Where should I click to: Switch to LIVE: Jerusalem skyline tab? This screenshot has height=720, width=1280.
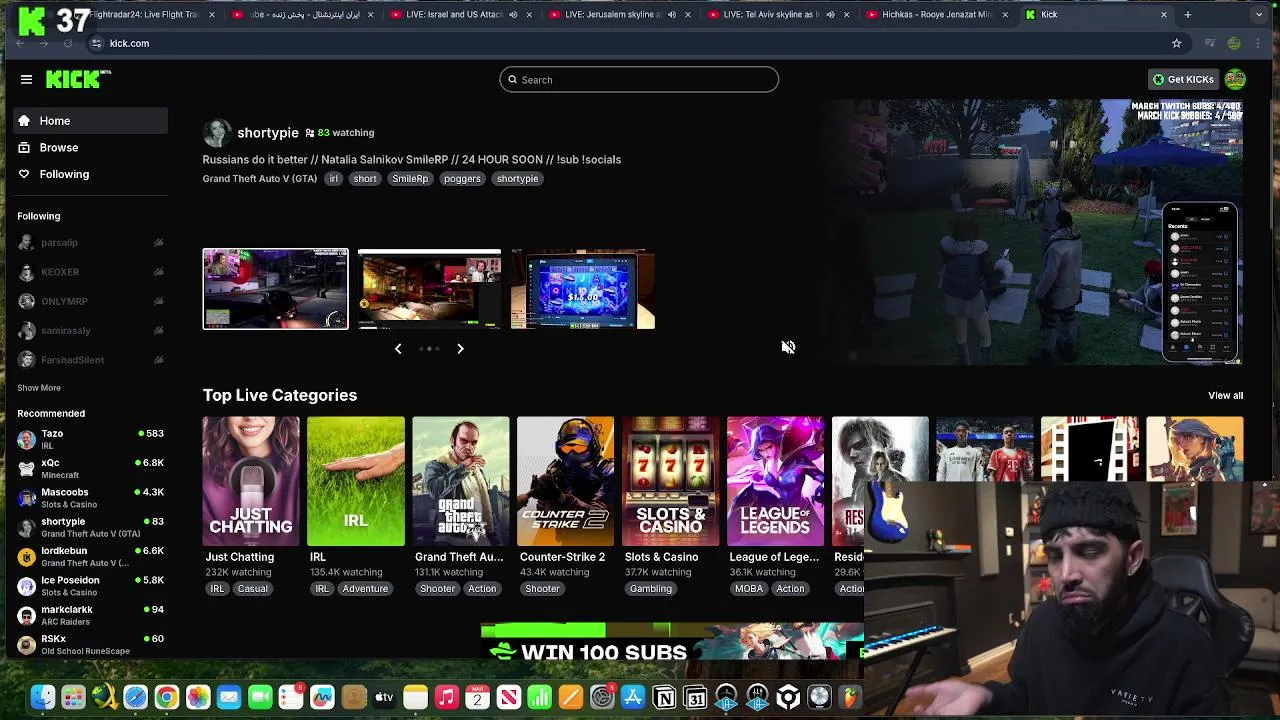(620, 15)
